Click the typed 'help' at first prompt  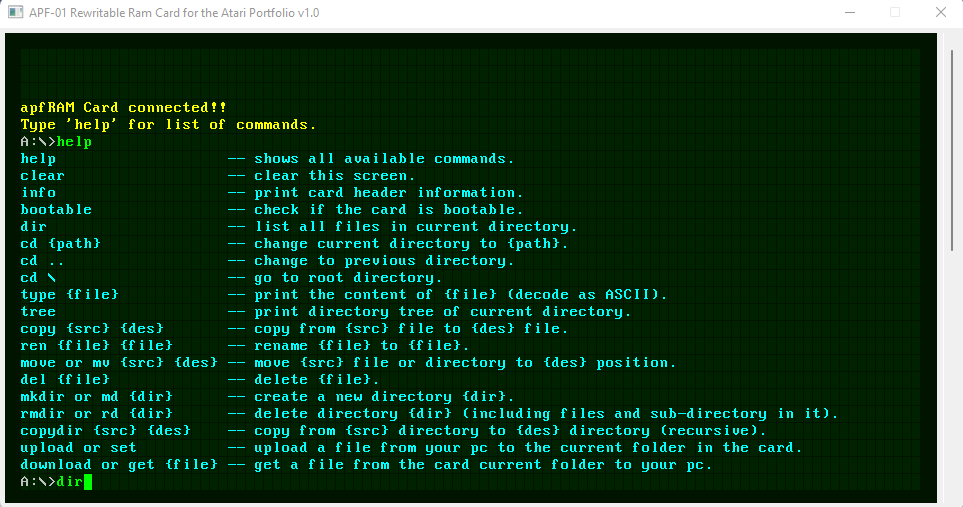(x=74, y=142)
